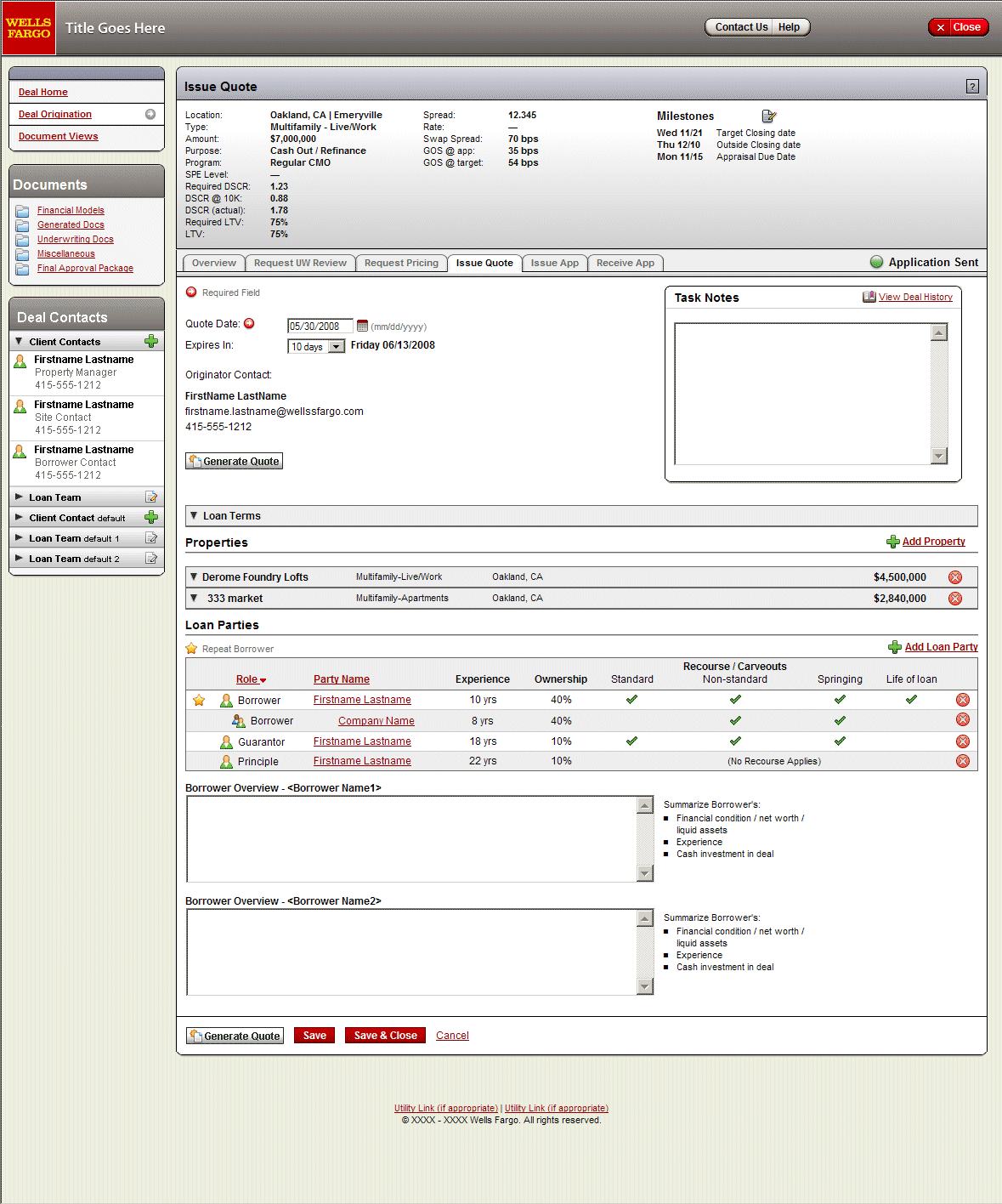This screenshot has height=1204, width=1002.
Task: Add a new client contact with plus icon
Action: [x=151, y=342]
